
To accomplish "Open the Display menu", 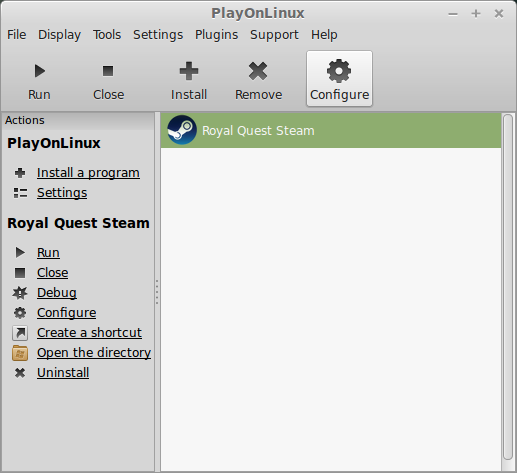I will click(x=59, y=35).
